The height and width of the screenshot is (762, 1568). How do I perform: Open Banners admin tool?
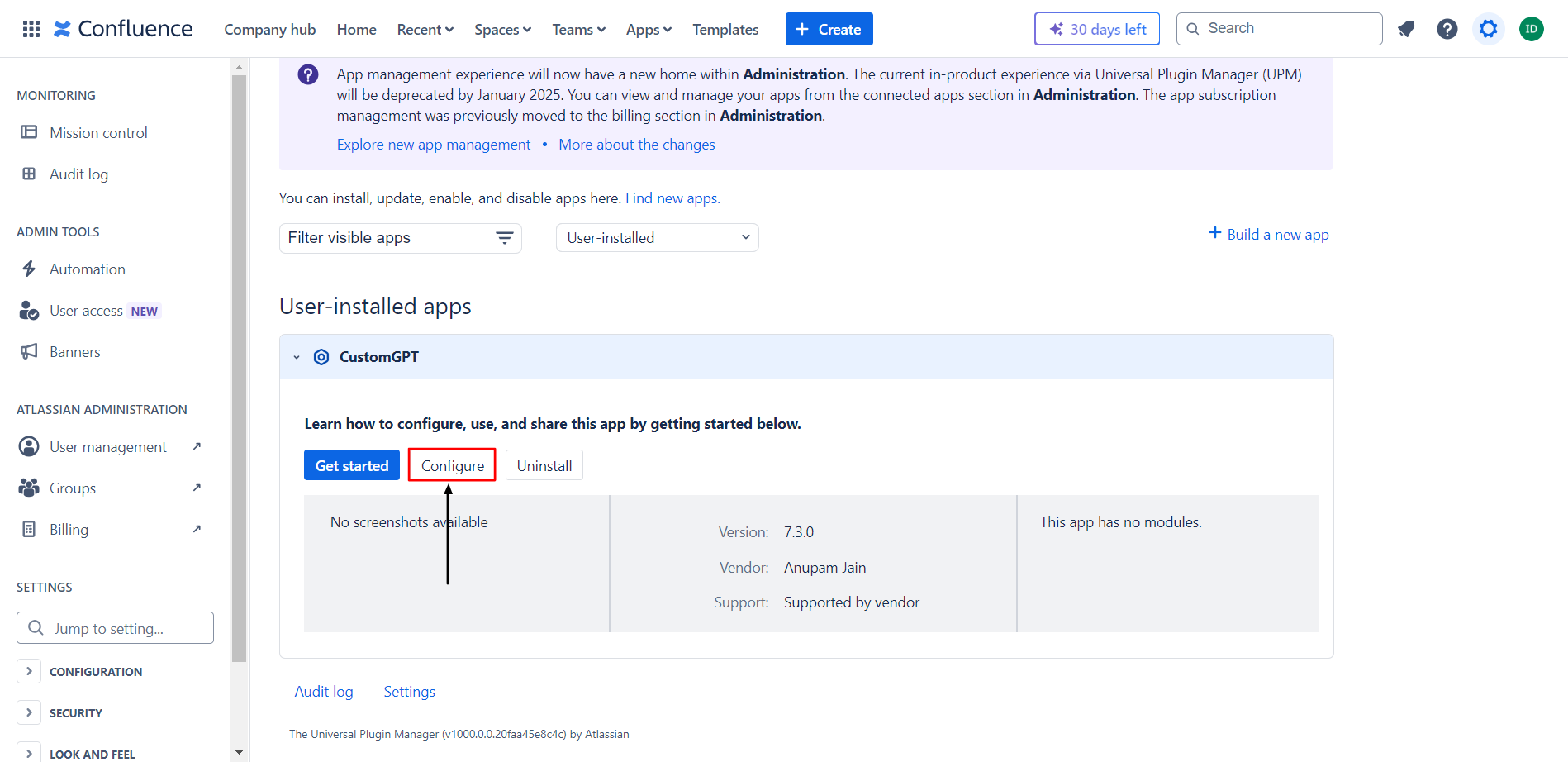point(75,351)
